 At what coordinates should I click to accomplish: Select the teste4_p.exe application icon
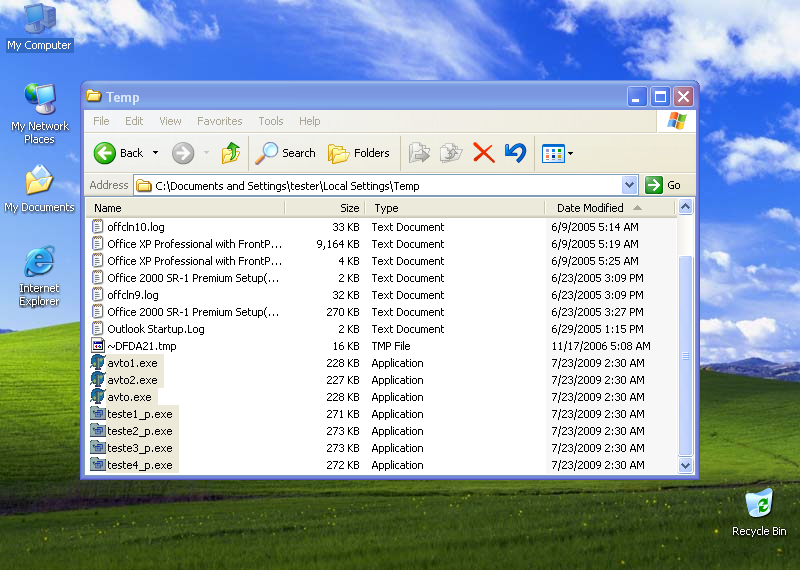pos(97,464)
